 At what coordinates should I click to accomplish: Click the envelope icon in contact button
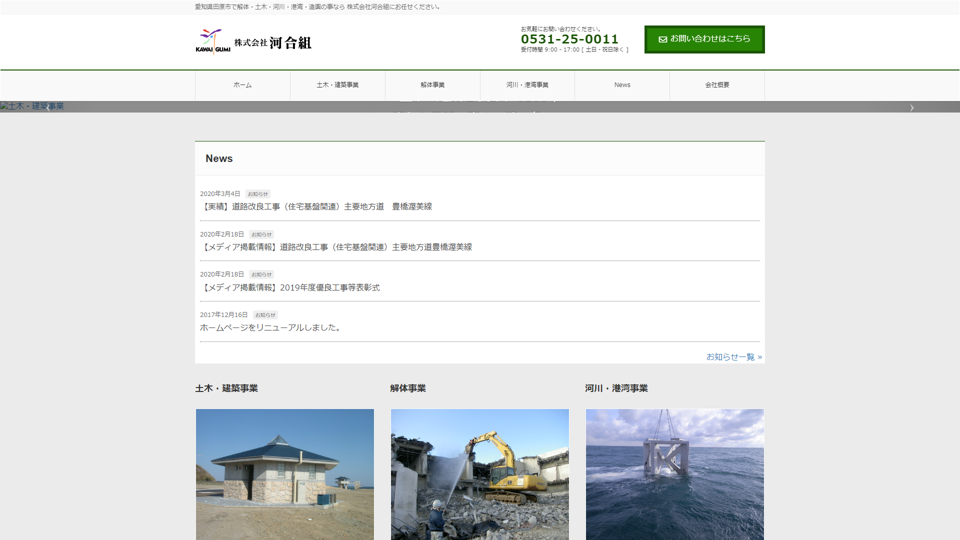click(662, 40)
